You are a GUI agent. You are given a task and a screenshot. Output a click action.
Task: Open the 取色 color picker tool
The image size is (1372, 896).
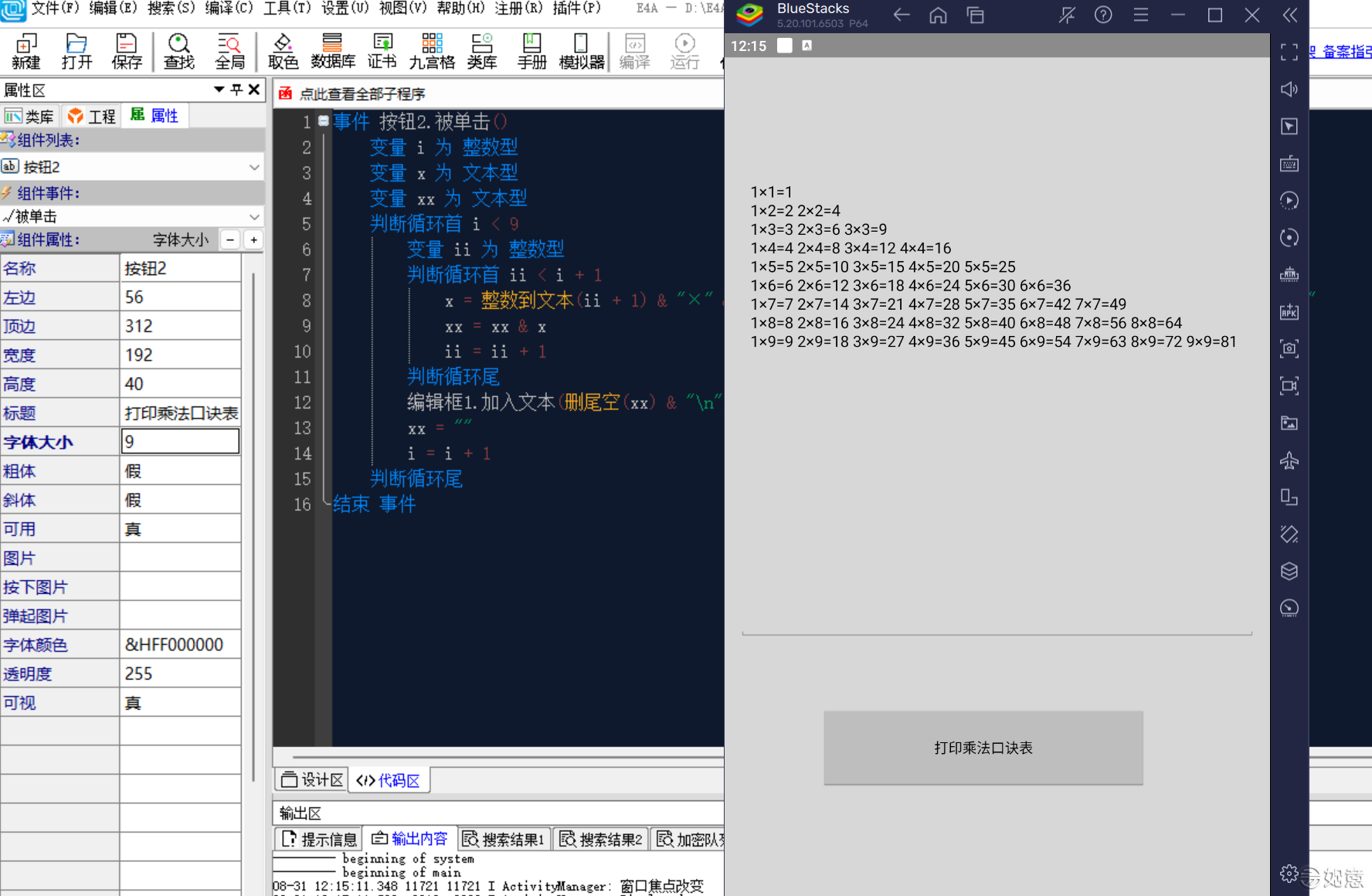point(283,51)
